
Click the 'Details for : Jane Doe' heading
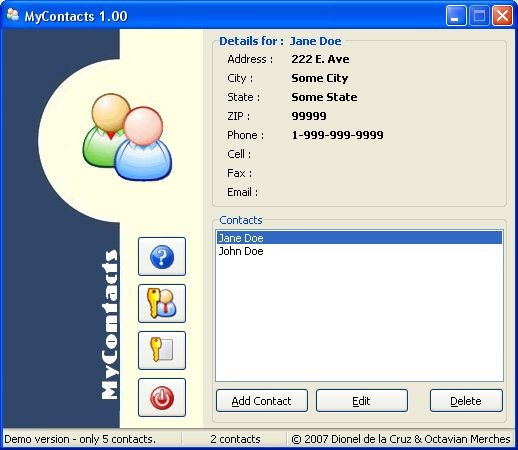(280, 41)
